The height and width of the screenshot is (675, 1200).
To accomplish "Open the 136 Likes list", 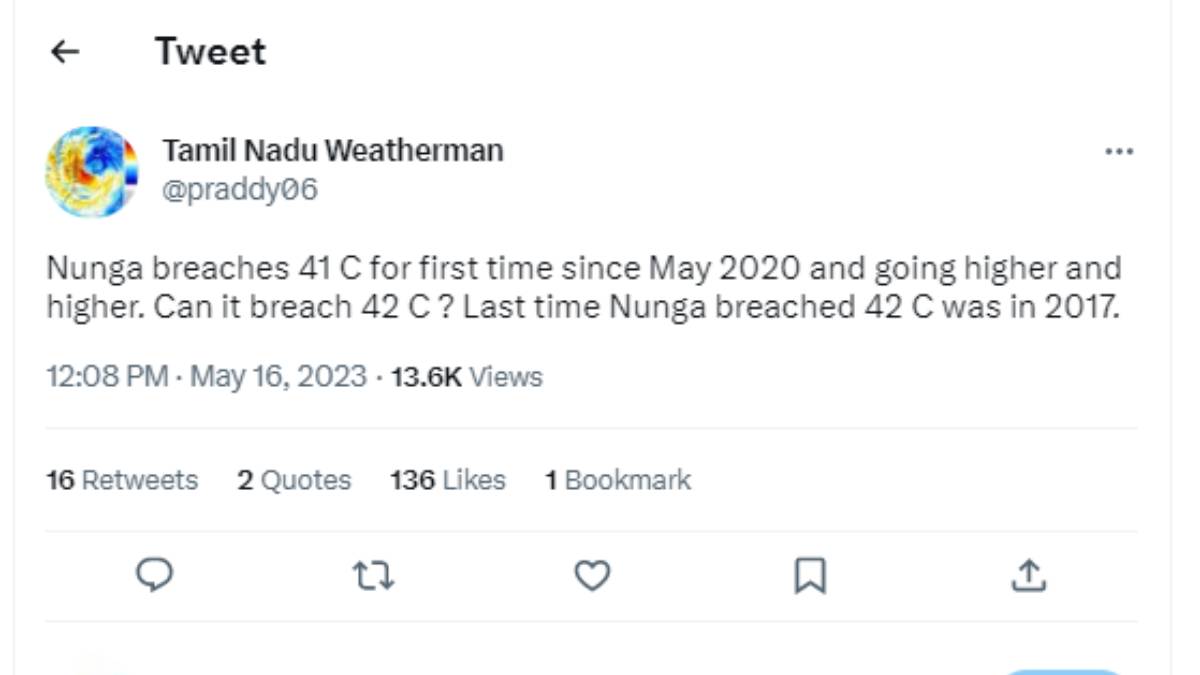I will click(x=446, y=480).
